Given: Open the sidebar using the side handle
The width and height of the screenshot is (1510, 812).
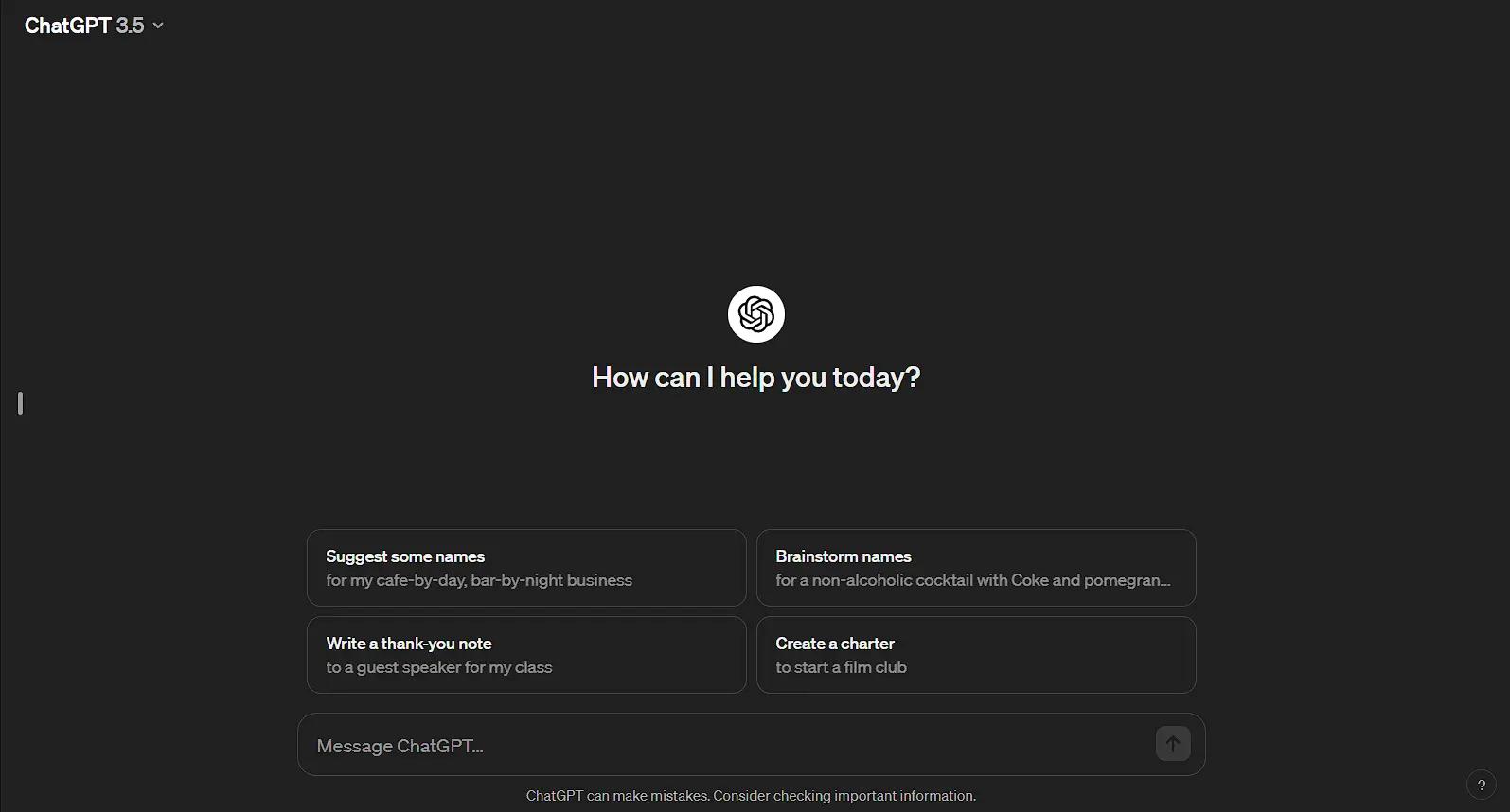Looking at the screenshot, I should [20, 403].
